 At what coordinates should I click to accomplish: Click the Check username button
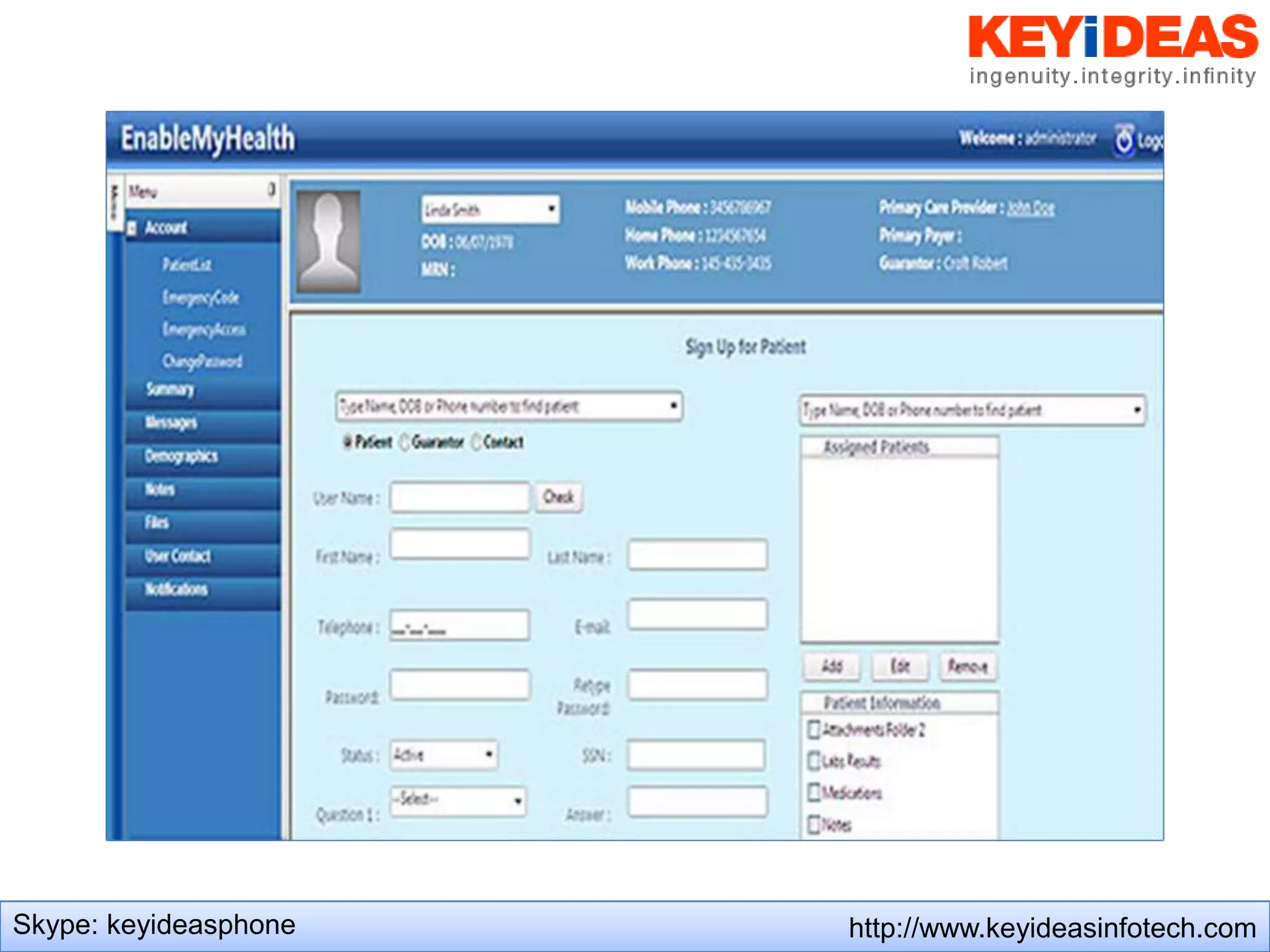pyautogui.click(x=559, y=497)
